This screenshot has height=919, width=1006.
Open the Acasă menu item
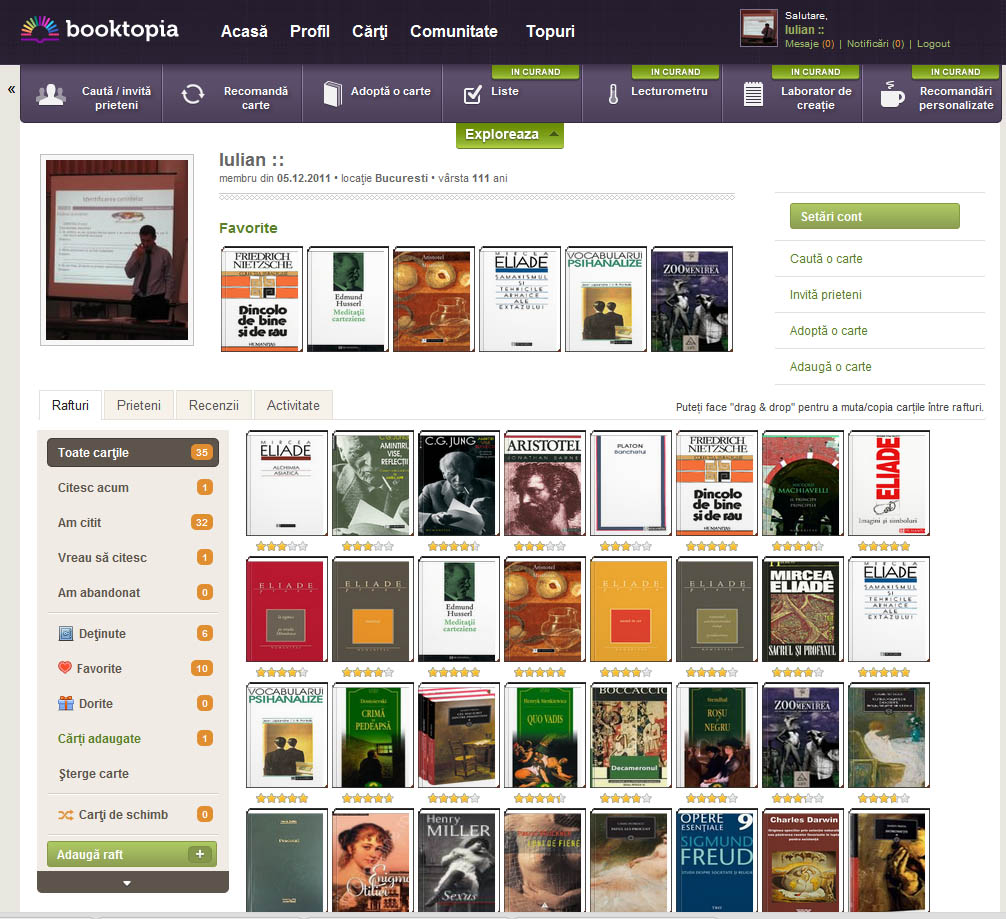pos(244,31)
